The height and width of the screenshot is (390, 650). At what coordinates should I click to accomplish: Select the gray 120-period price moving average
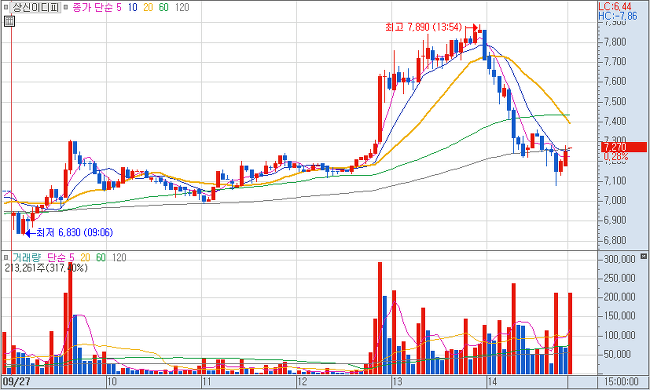pyautogui.click(x=182, y=7)
